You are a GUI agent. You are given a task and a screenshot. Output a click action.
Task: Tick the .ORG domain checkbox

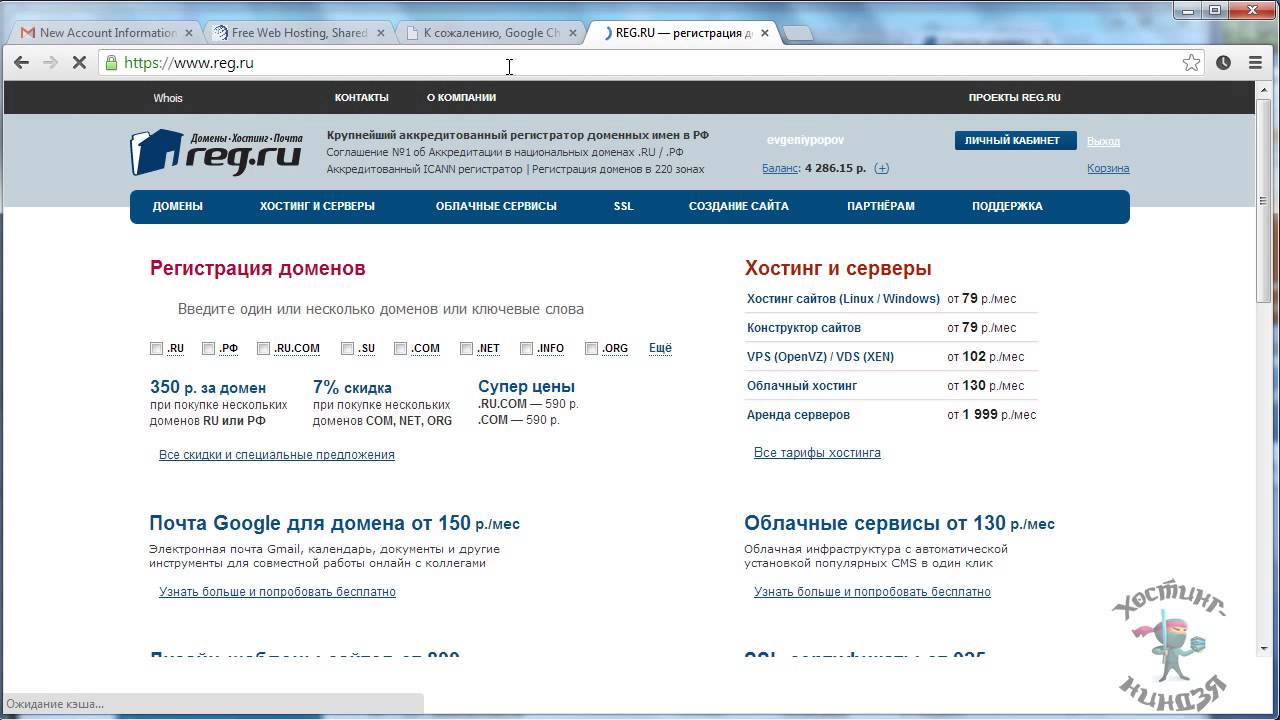[591, 348]
